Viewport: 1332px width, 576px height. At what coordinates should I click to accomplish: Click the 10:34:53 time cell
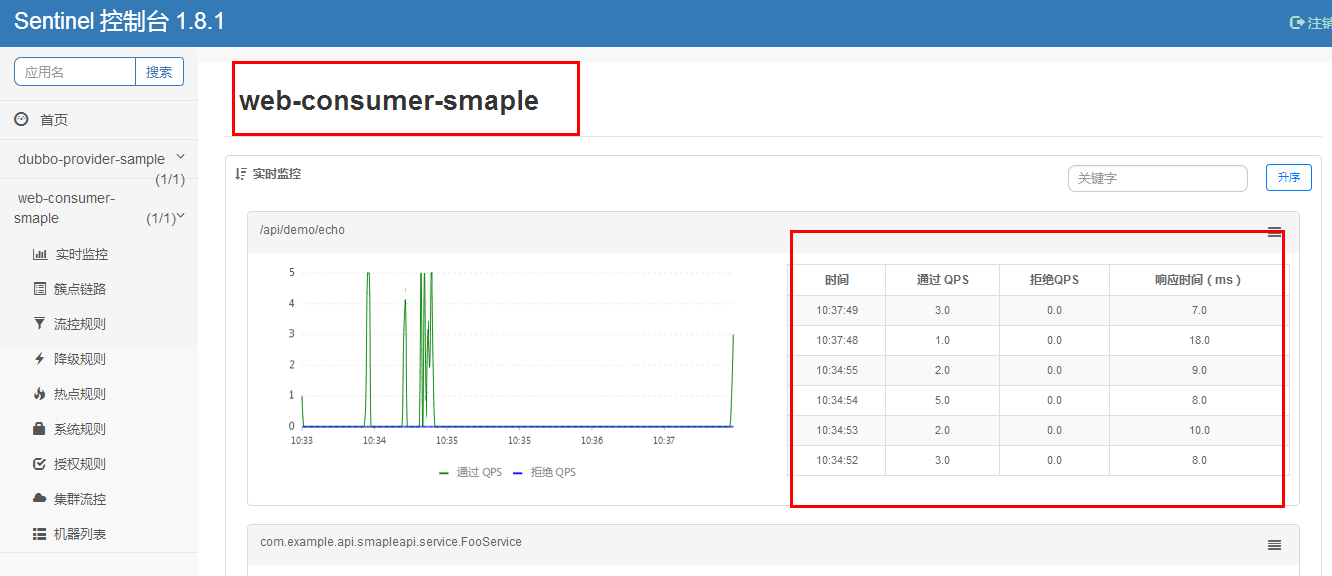click(x=837, y=430)
